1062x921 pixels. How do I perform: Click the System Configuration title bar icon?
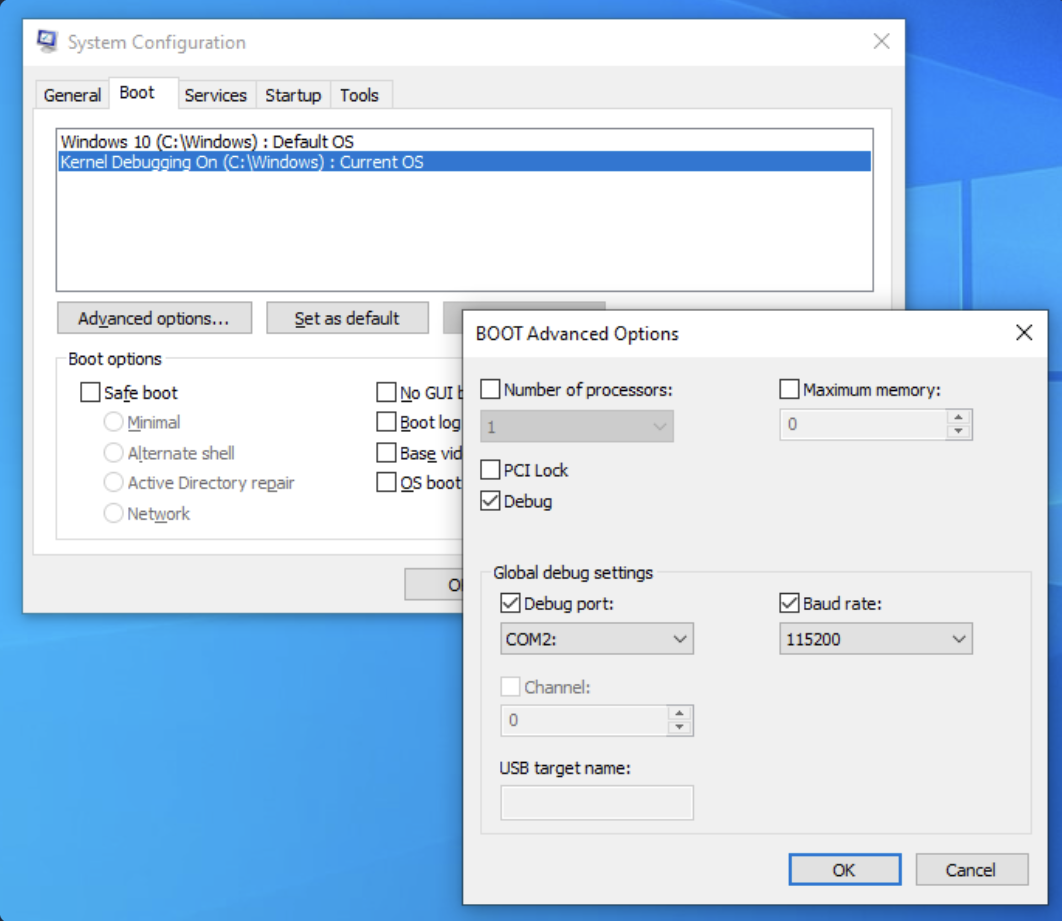[x=47, y=42]
